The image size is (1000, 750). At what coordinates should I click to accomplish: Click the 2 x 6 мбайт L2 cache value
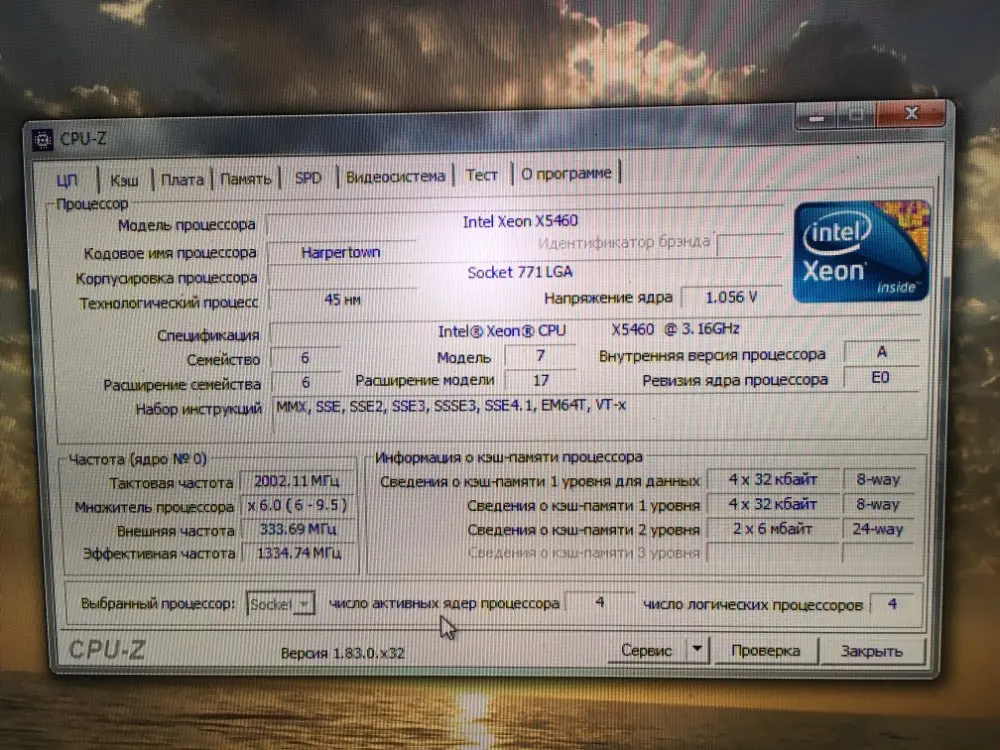[773, 529]
